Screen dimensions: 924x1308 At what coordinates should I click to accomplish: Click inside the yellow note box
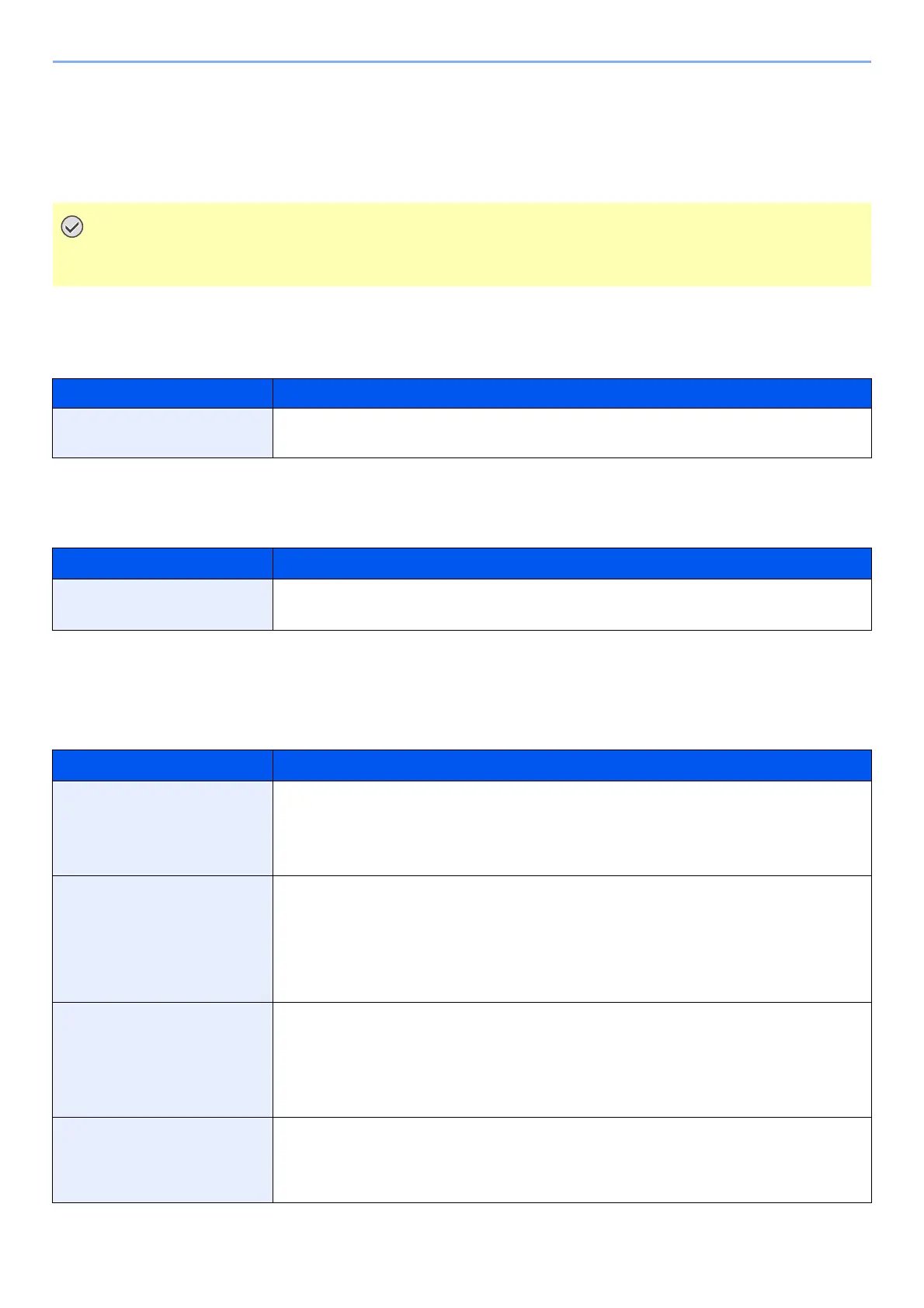[x=466, y=245]
